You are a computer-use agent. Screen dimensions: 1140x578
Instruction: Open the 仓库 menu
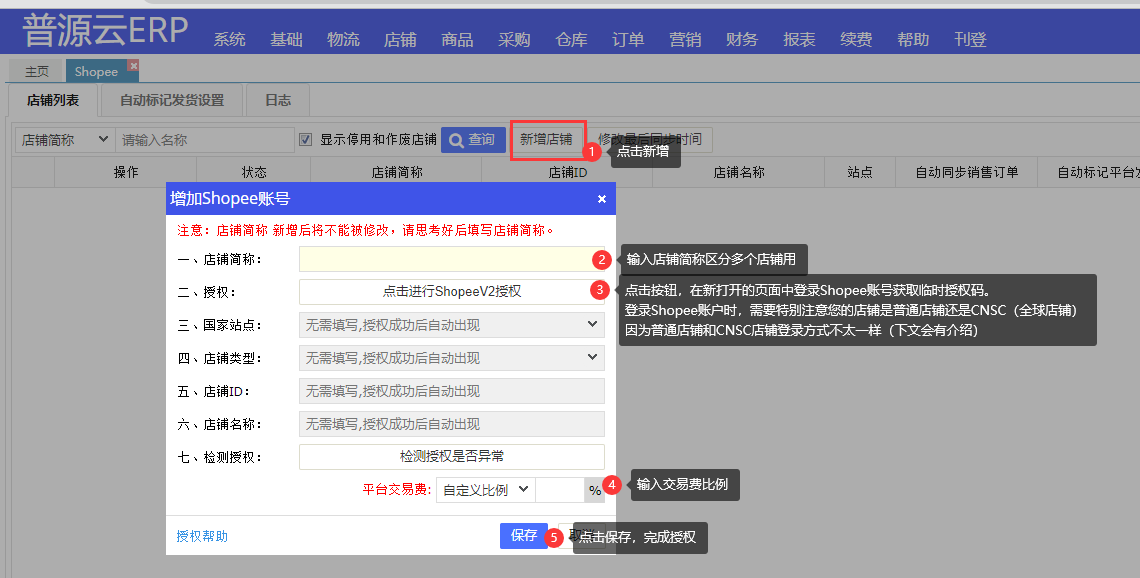point(571,39)
